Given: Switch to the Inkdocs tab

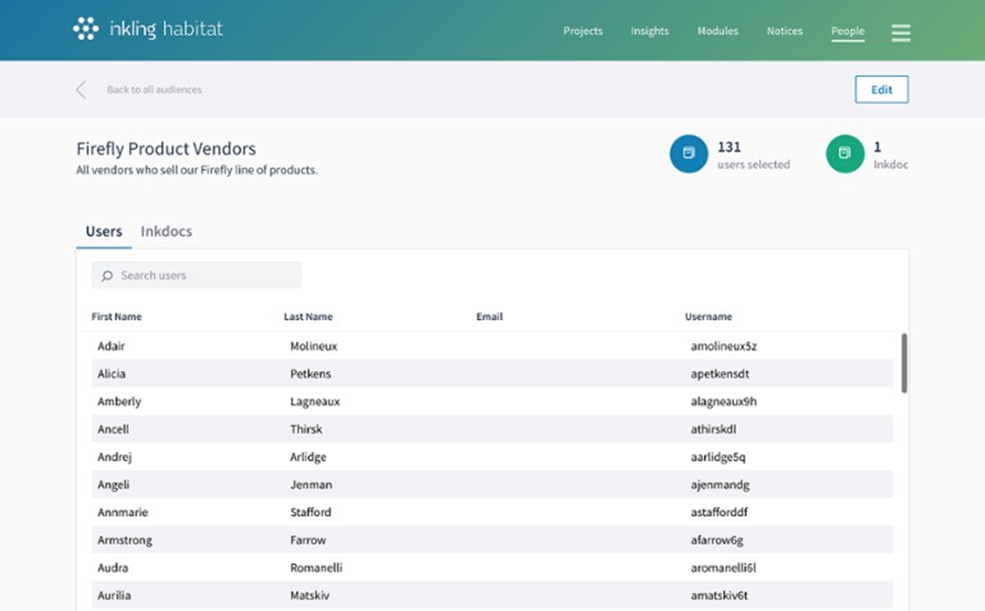Looking at the screenshot, I should click(166, 231).
